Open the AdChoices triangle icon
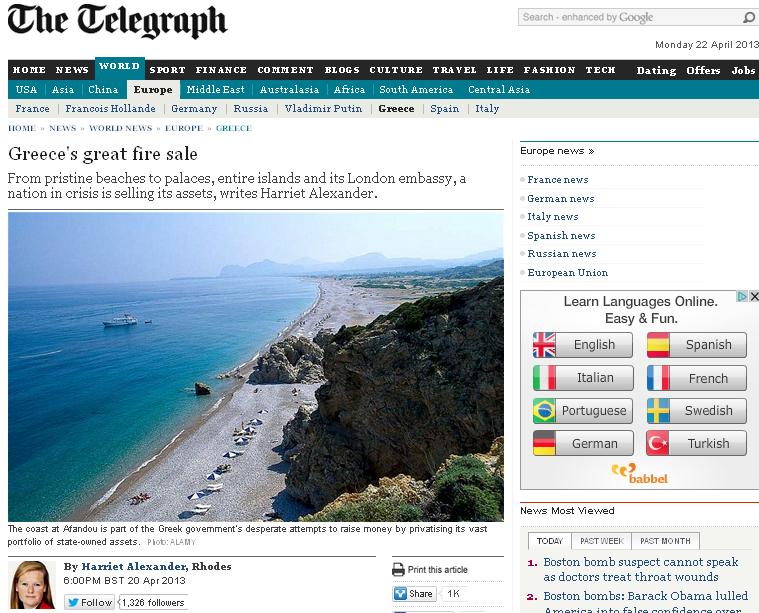 point(742,296)
